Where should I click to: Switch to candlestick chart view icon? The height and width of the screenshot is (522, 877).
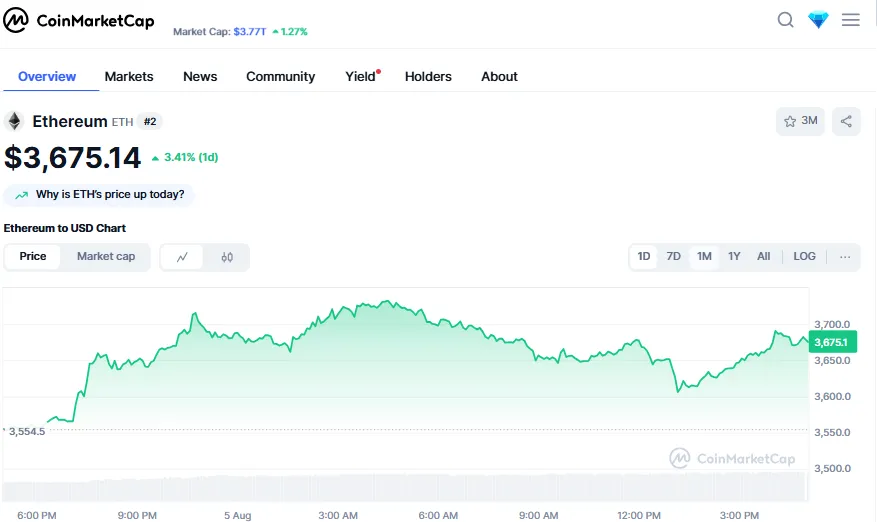click(227, 257)
